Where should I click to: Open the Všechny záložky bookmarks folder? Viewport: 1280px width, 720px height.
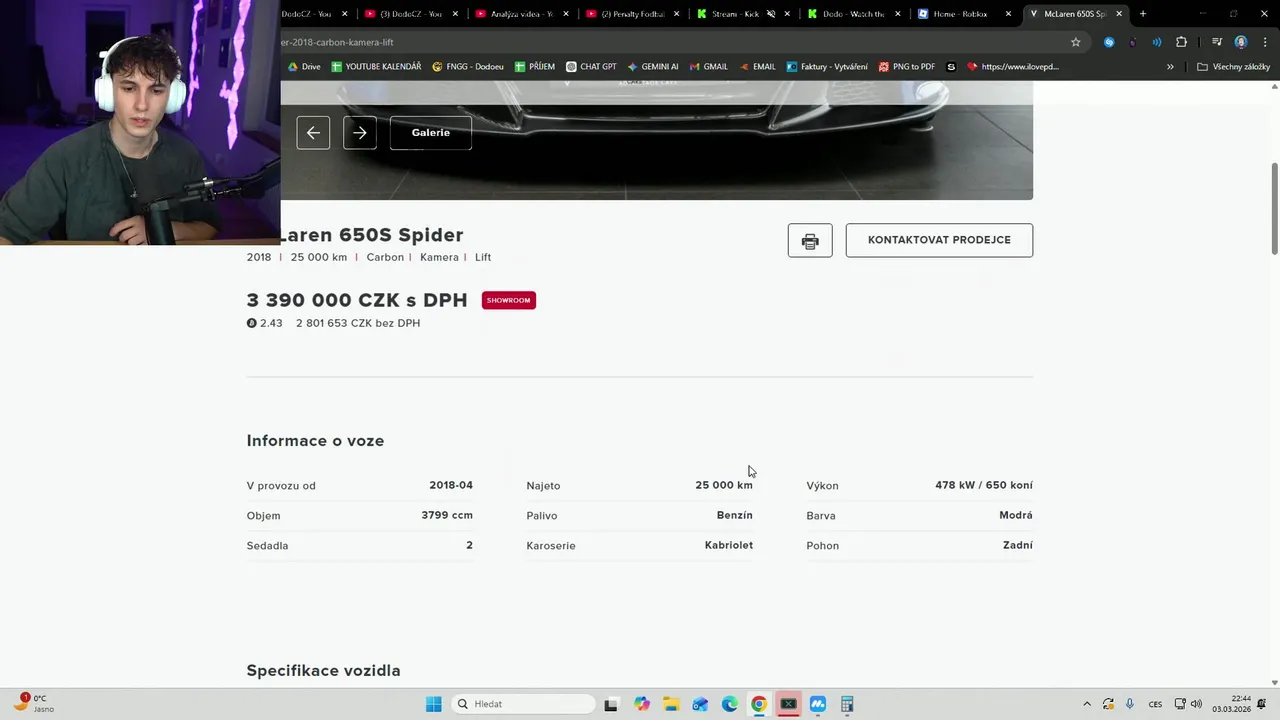tap(1233, 67)
